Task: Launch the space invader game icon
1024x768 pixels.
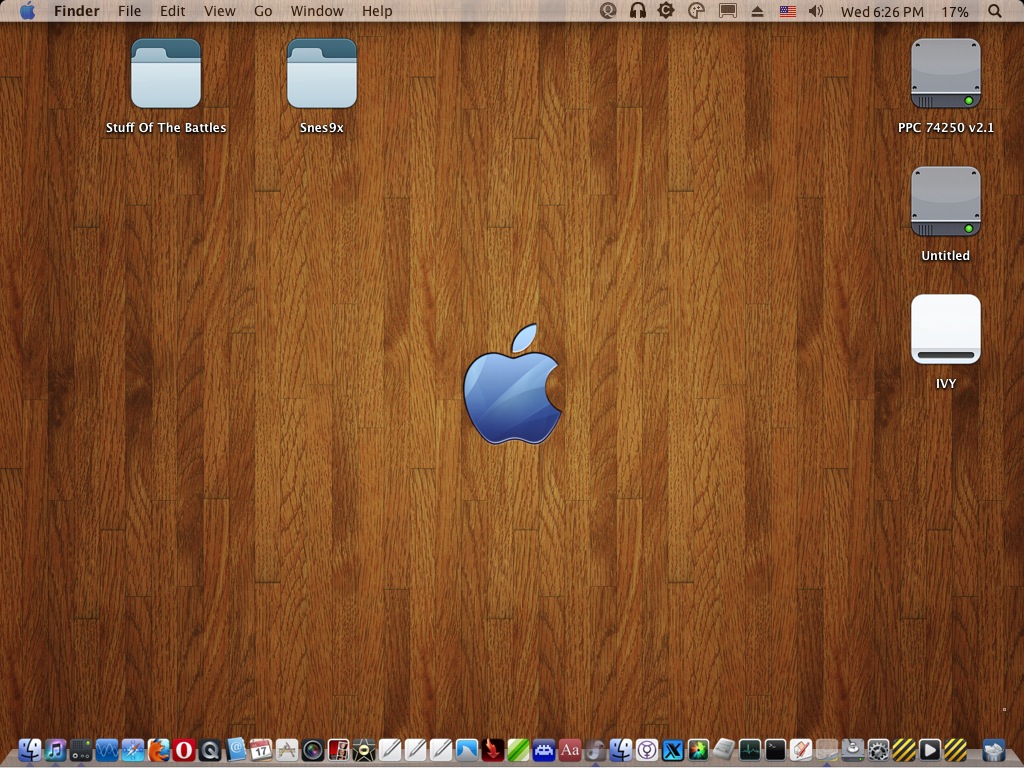Action: click(543, 750)
